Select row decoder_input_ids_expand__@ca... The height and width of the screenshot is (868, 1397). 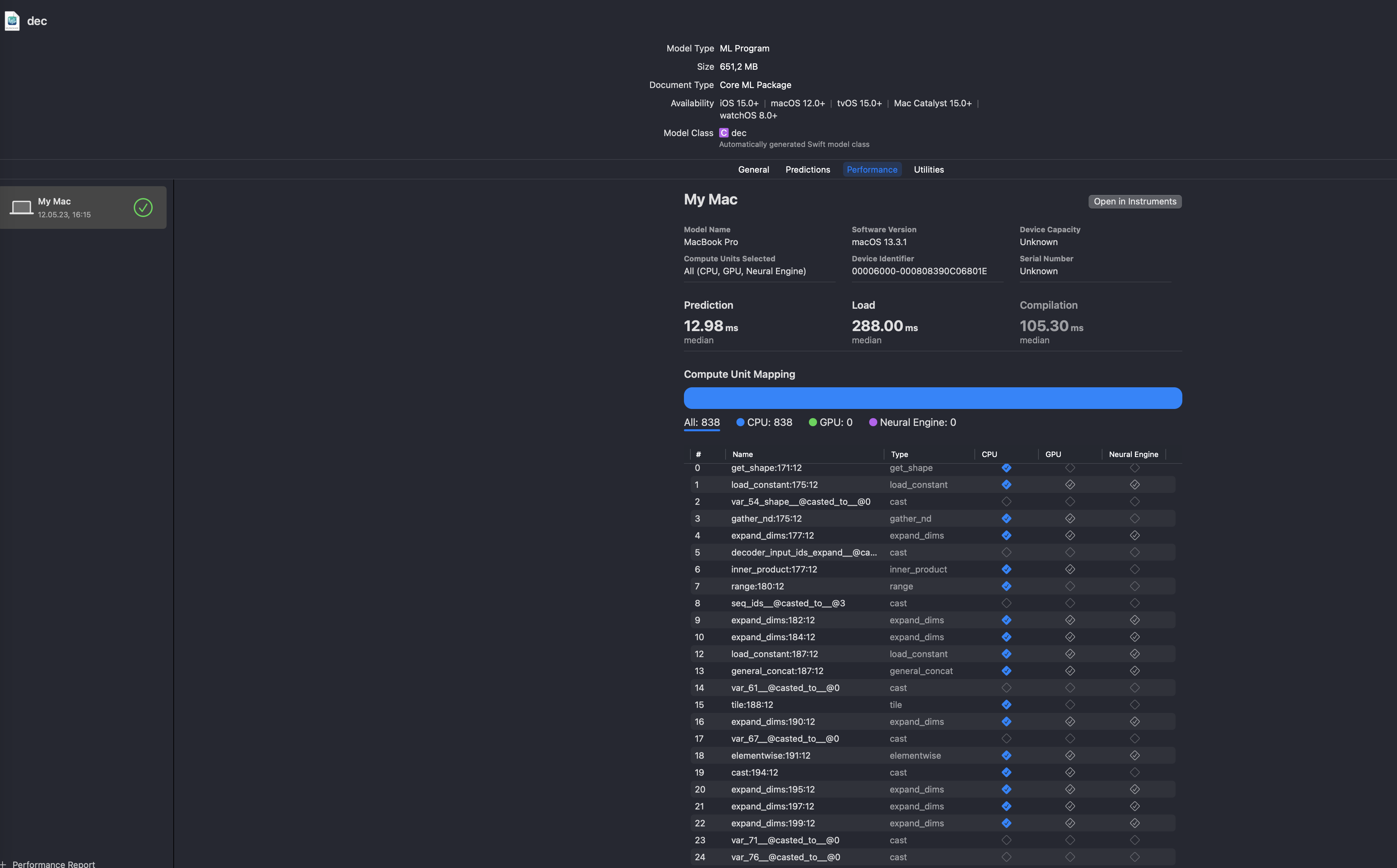pyautogui.click(x=932, y=552)
